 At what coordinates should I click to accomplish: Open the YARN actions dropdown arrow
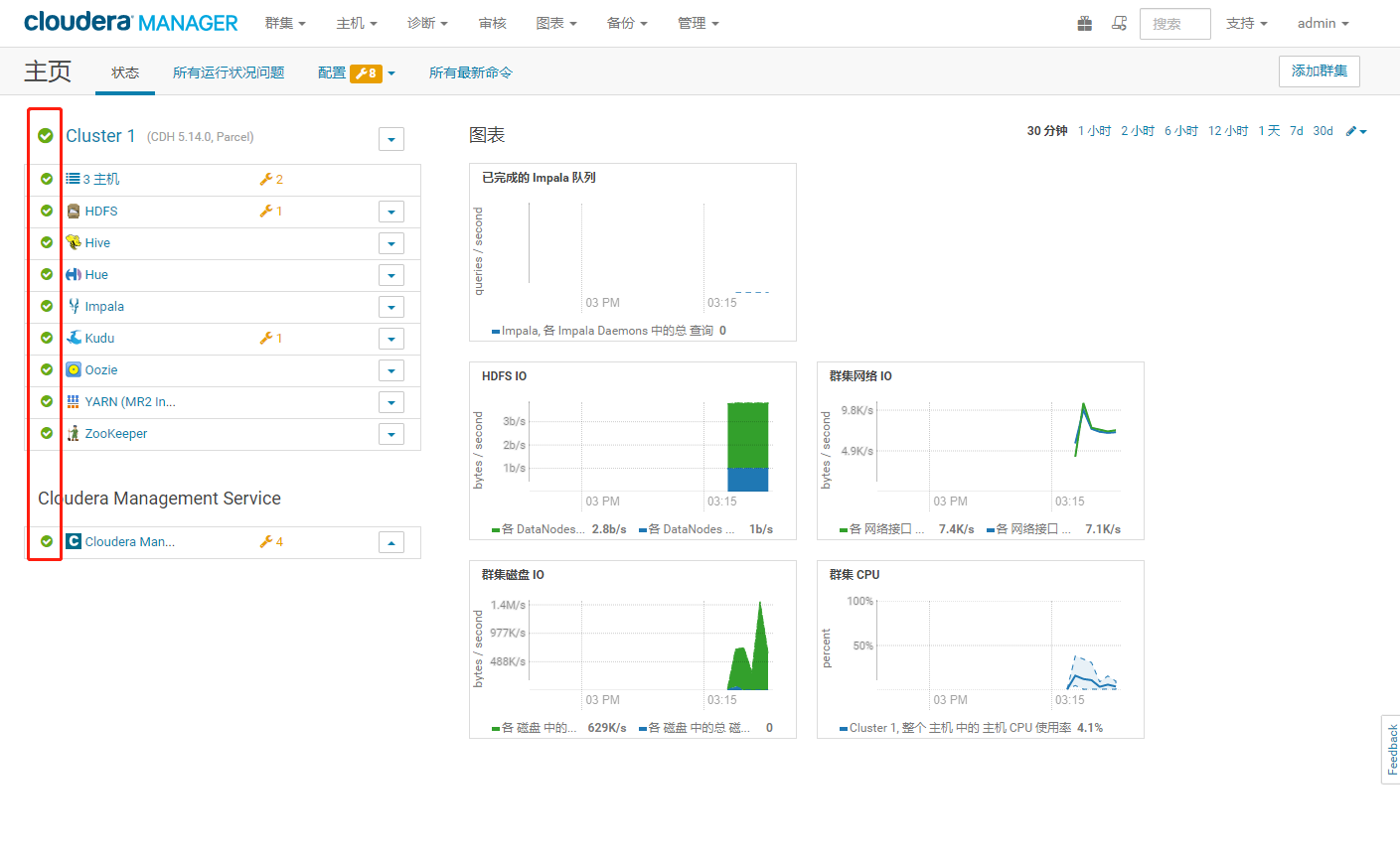391,402
